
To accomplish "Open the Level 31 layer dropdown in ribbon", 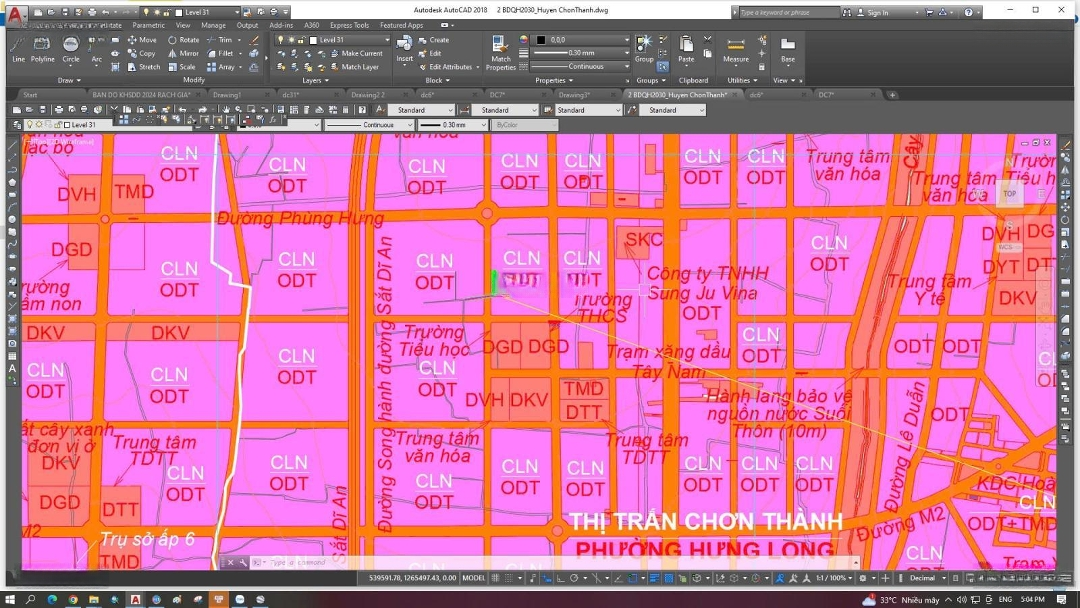I will [x=350, y=40].
